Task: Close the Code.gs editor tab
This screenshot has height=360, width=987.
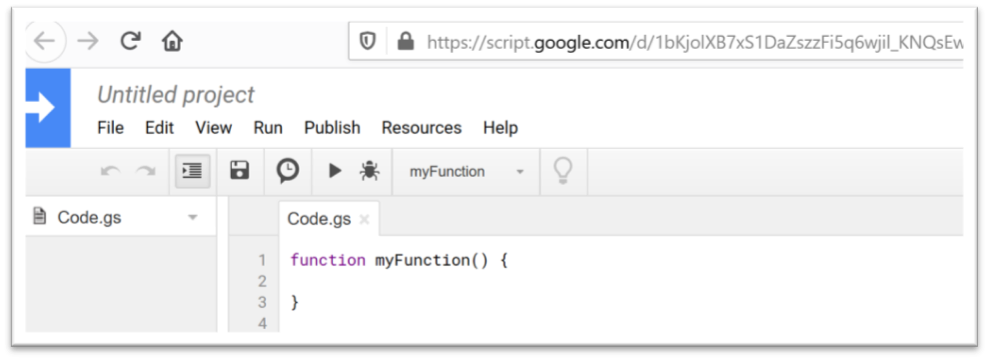Action: 364,219
